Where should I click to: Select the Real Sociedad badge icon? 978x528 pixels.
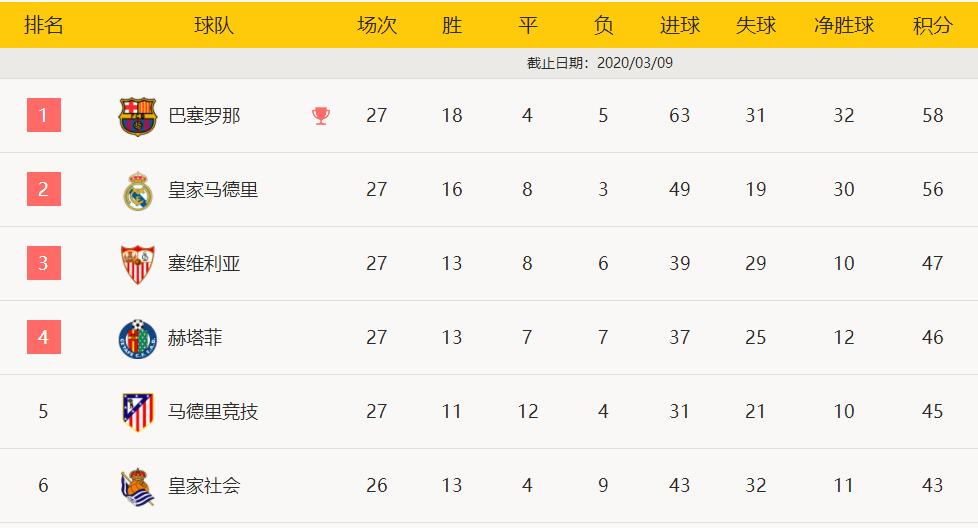(x=137, y=486)
